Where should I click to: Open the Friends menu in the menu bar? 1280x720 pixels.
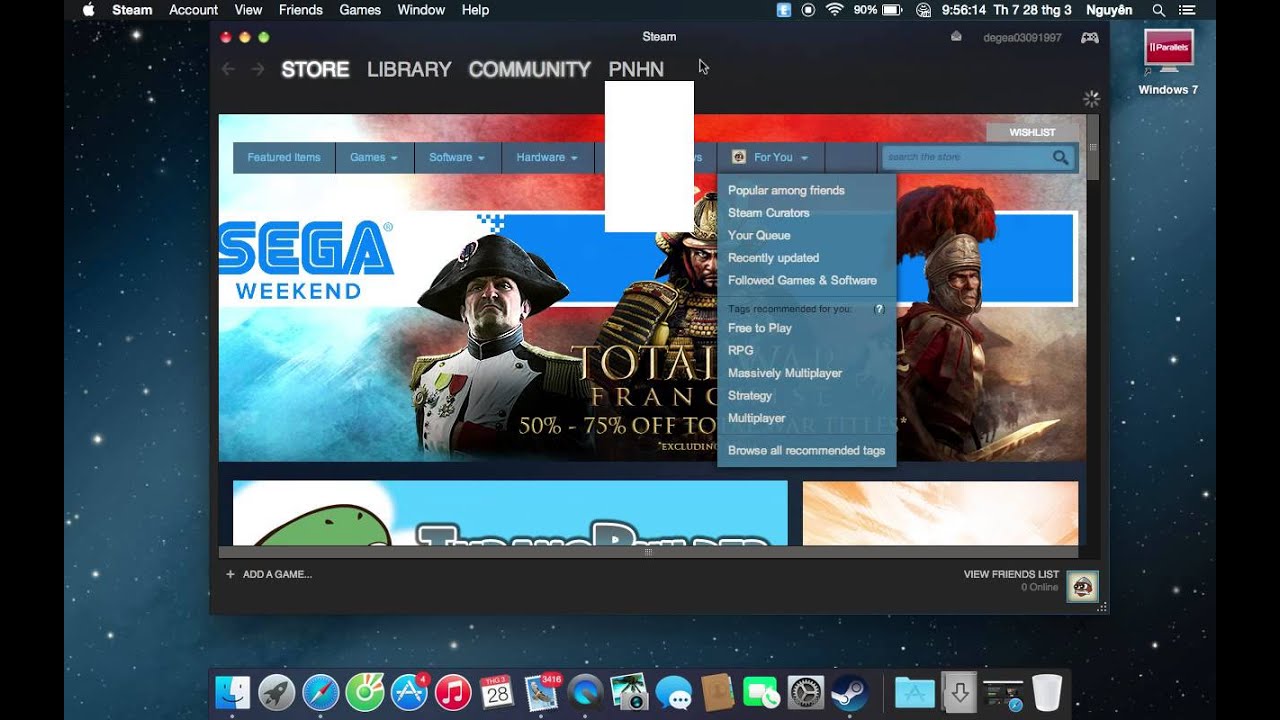point(300,10)
